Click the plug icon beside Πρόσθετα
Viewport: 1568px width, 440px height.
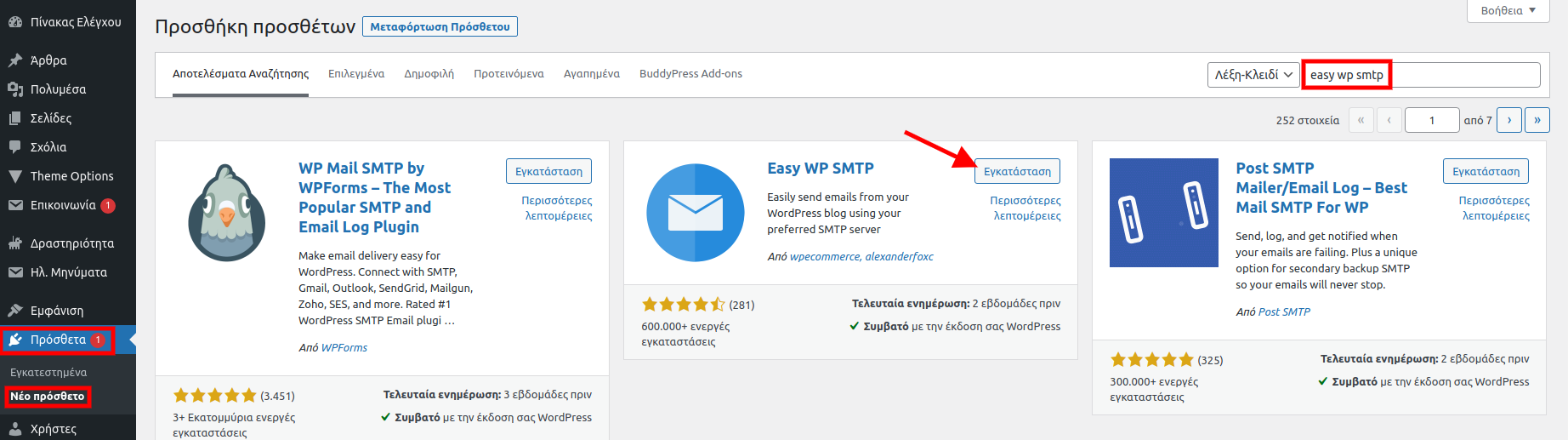[x=15, y=340]
